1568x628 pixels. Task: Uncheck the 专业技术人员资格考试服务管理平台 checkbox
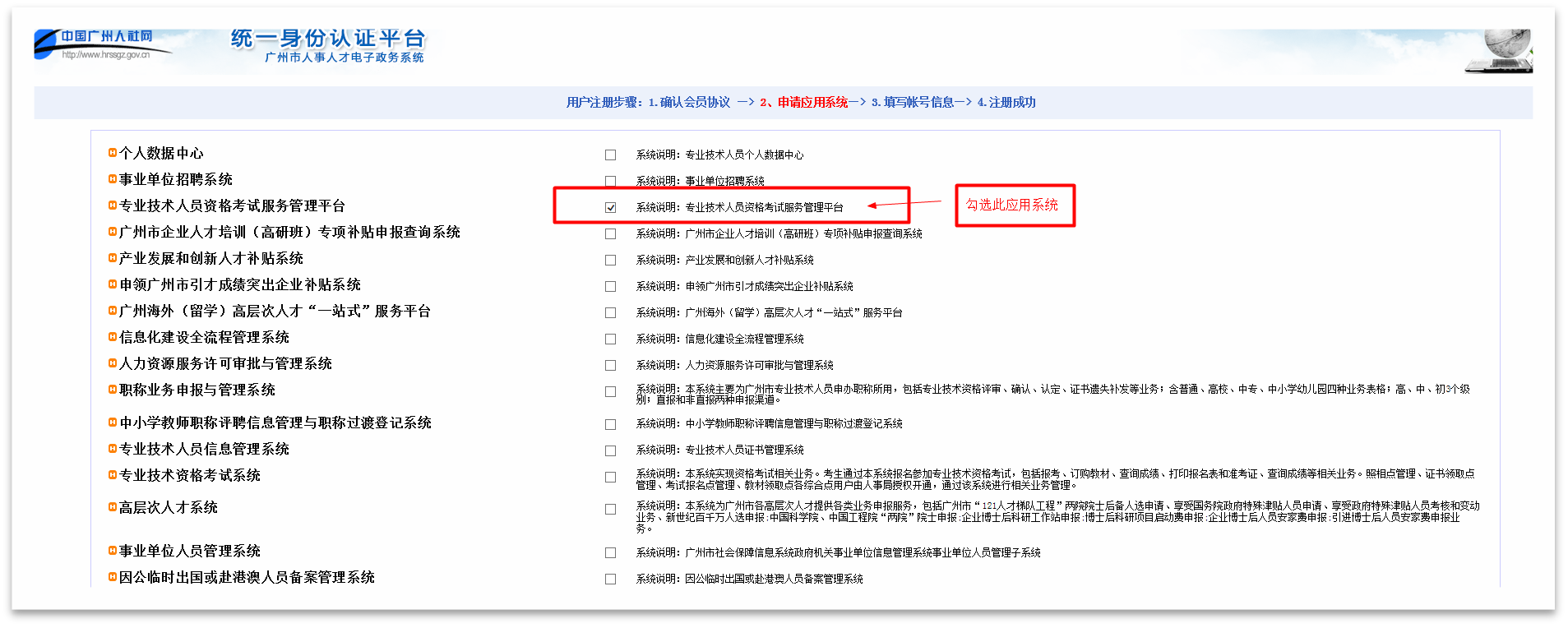click(610, 207)
